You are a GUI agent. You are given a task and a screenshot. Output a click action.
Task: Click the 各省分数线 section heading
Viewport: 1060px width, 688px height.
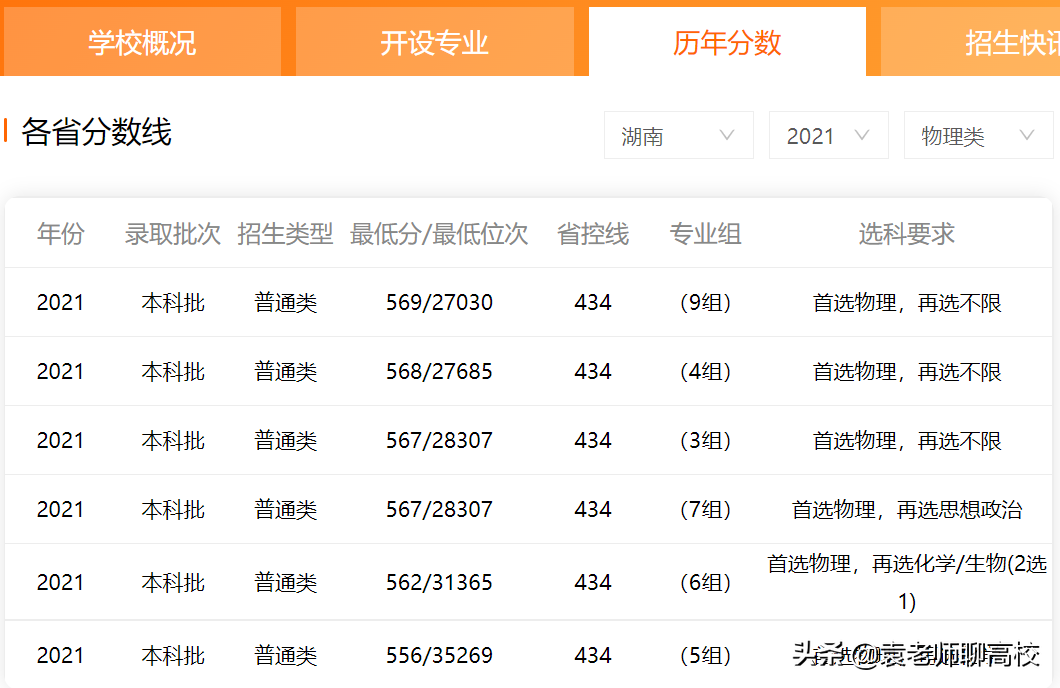(x=95, y=131)
